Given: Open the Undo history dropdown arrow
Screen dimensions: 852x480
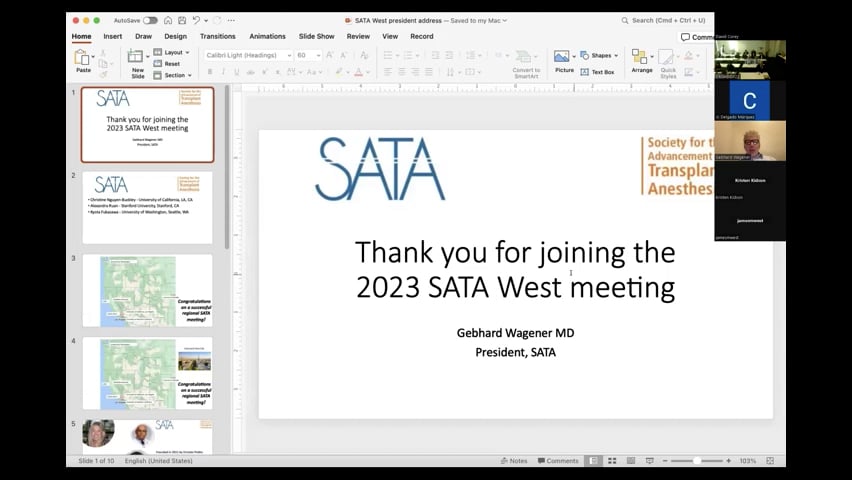Looking at the screenshot, I should [206, 21].
